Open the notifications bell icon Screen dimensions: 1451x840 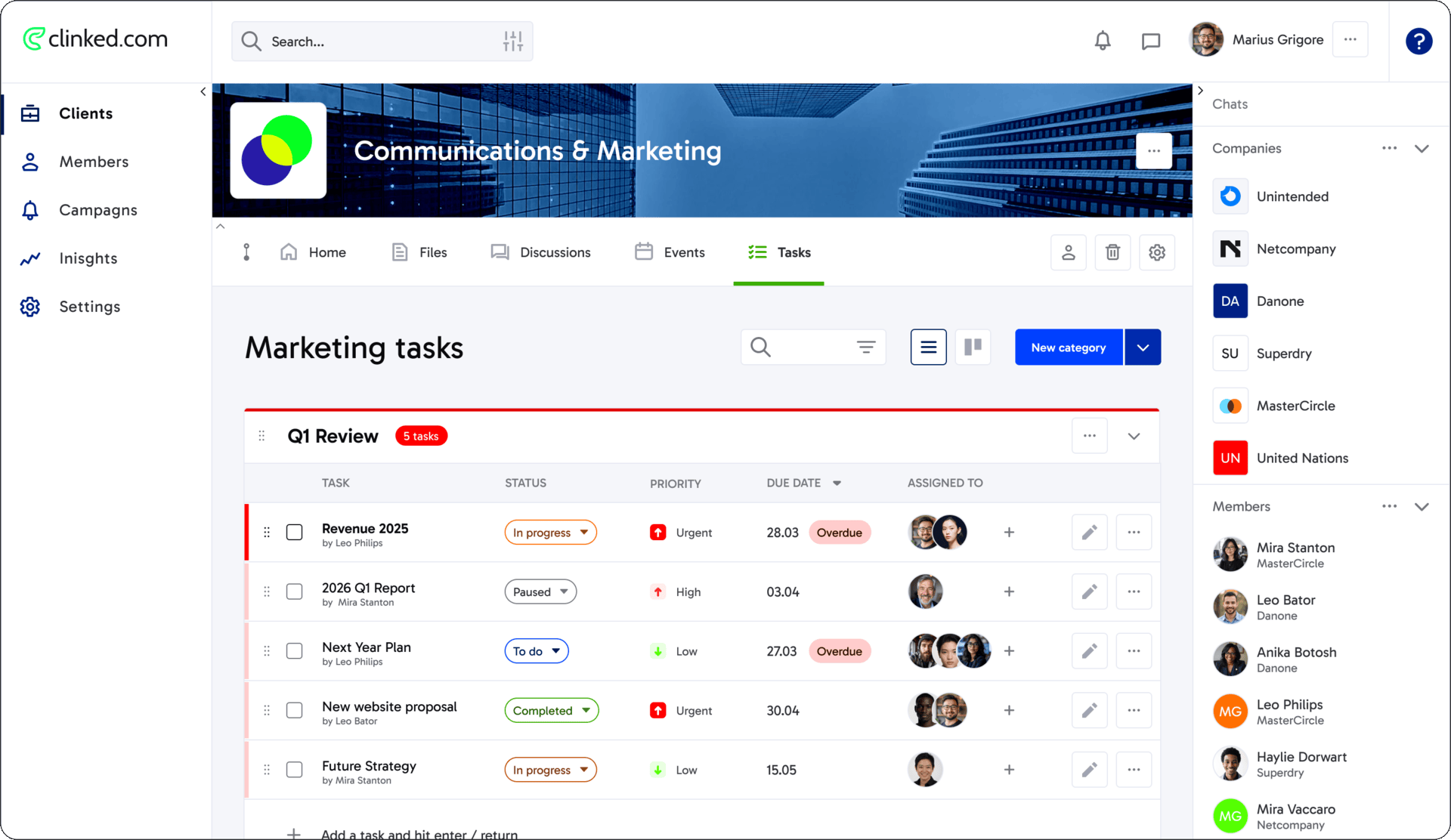pyautogui.click(x=1103, y=41)
